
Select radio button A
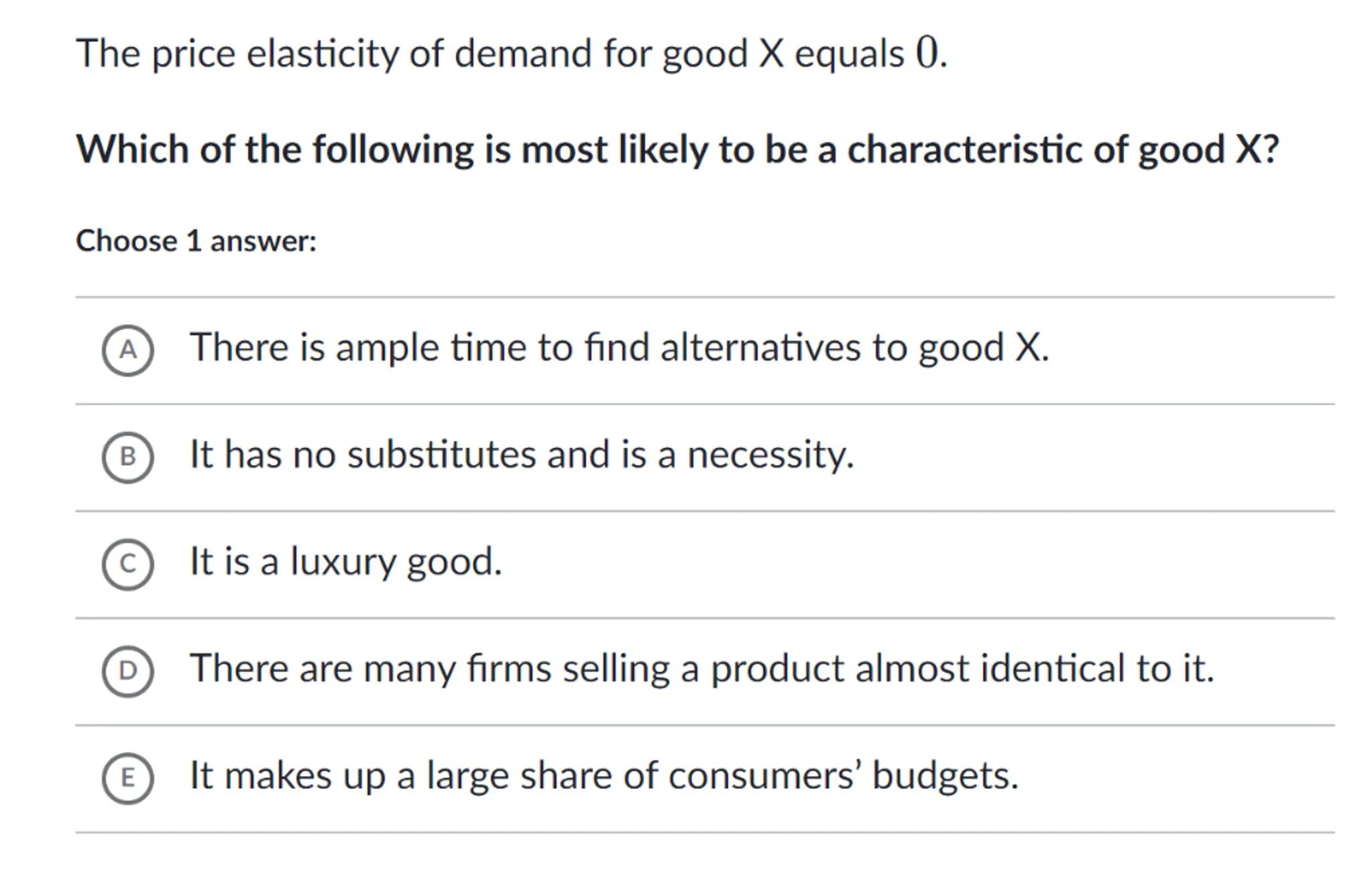pyautogui.click(x=127, y=350)
